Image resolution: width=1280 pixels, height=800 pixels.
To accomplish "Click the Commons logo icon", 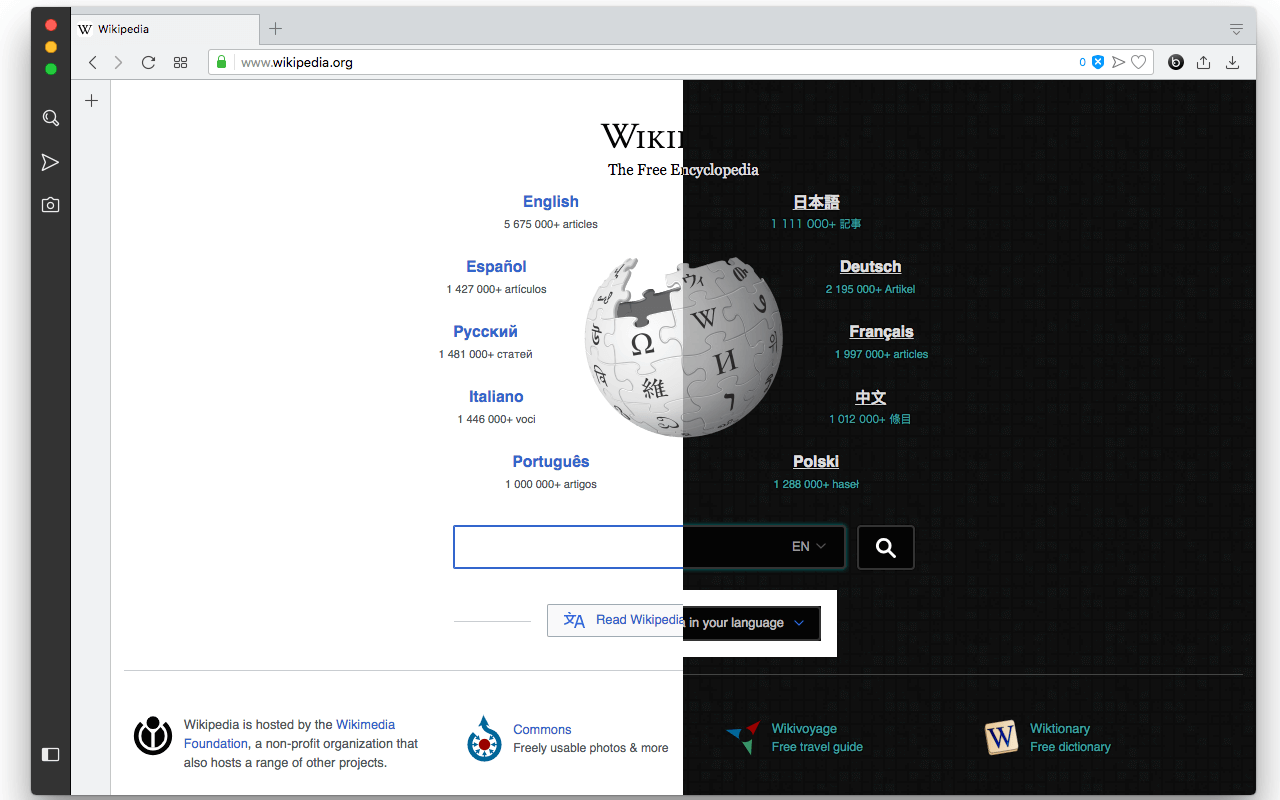I will tap(484, 739).
